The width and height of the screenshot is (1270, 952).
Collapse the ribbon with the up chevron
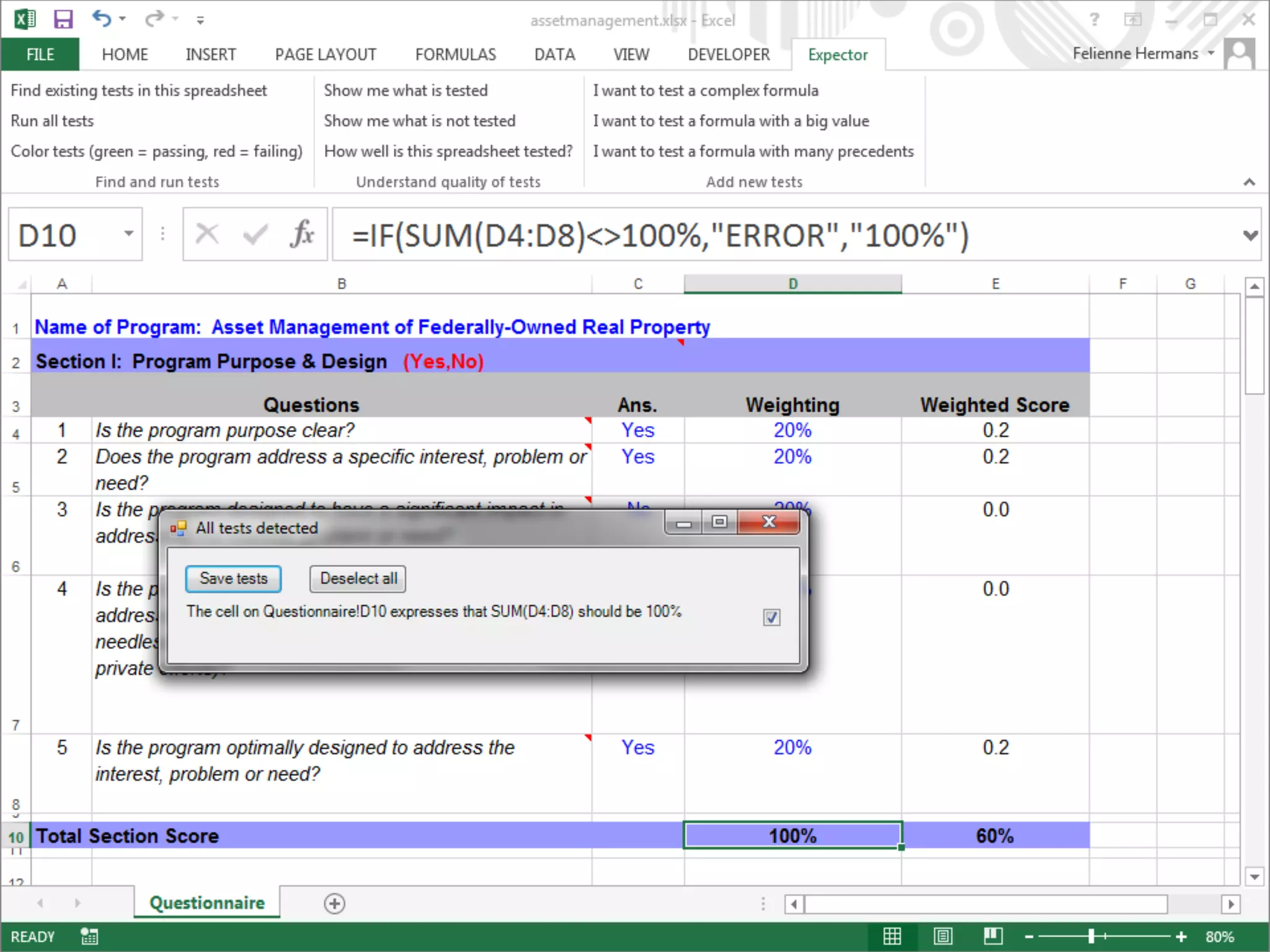click(1249, 182)
